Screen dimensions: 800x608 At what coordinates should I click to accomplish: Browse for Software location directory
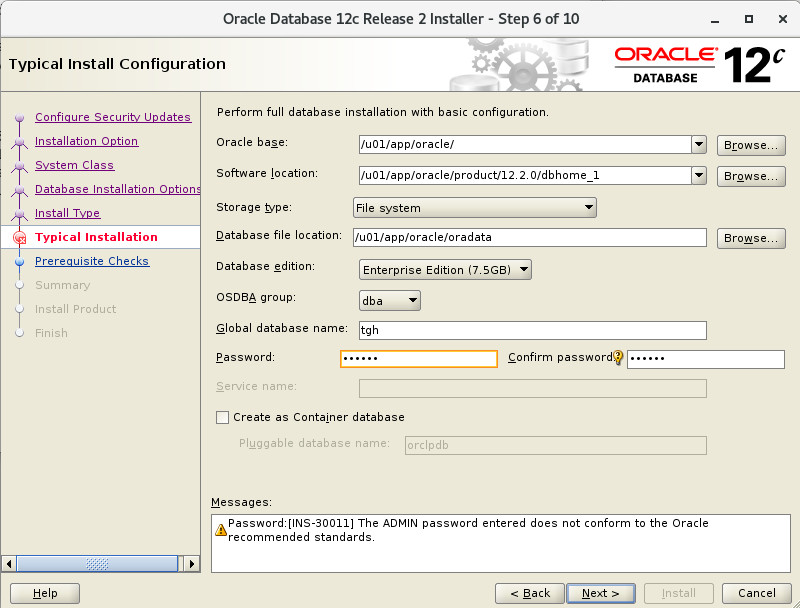click(x=751, y=176)
